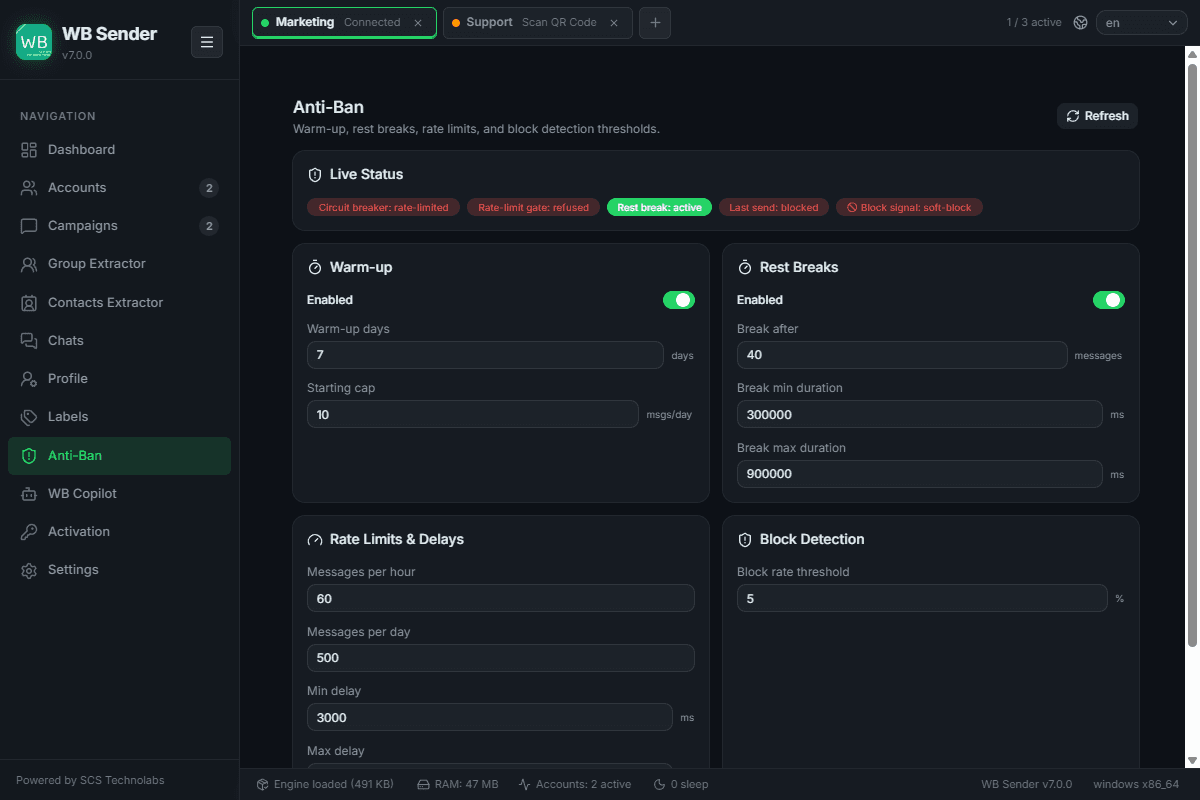Disable the Warm-up Enabled toggle
Screen dimensions: 1200x800
(x=679, y=300)
